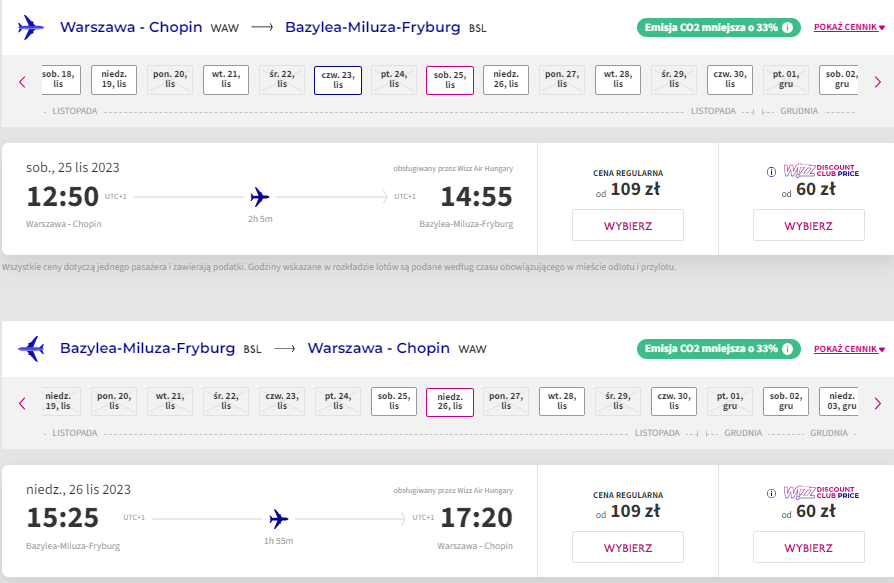The image size is (894, 583).
Task: Show next dates in return date carousel
Action: 877,403
